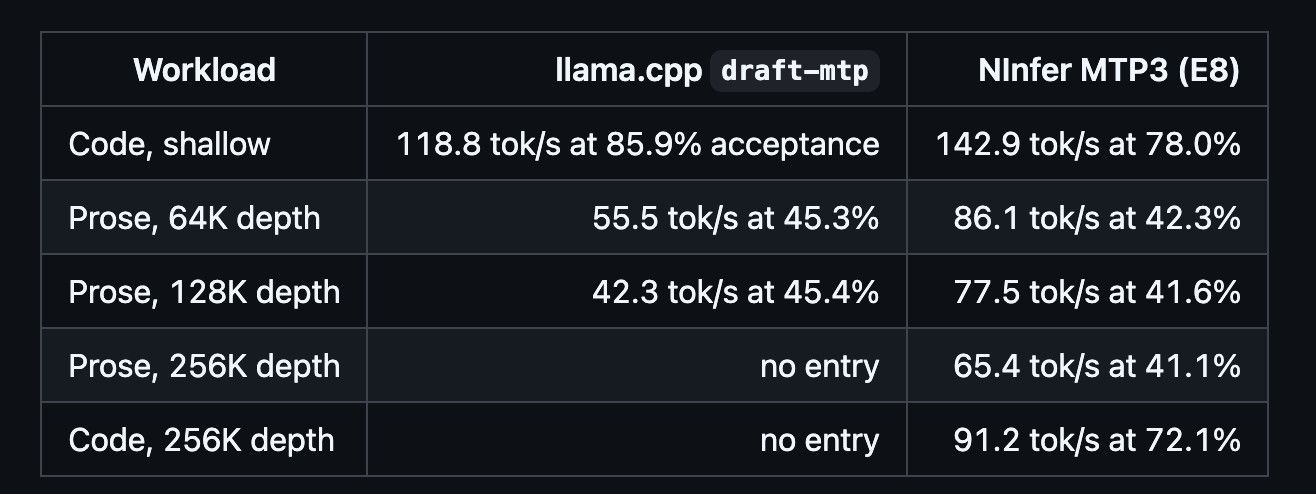Click the no entry cell for Prose 256K
The width and height of the screenshot is (1316, 494).
coord(637,365)
